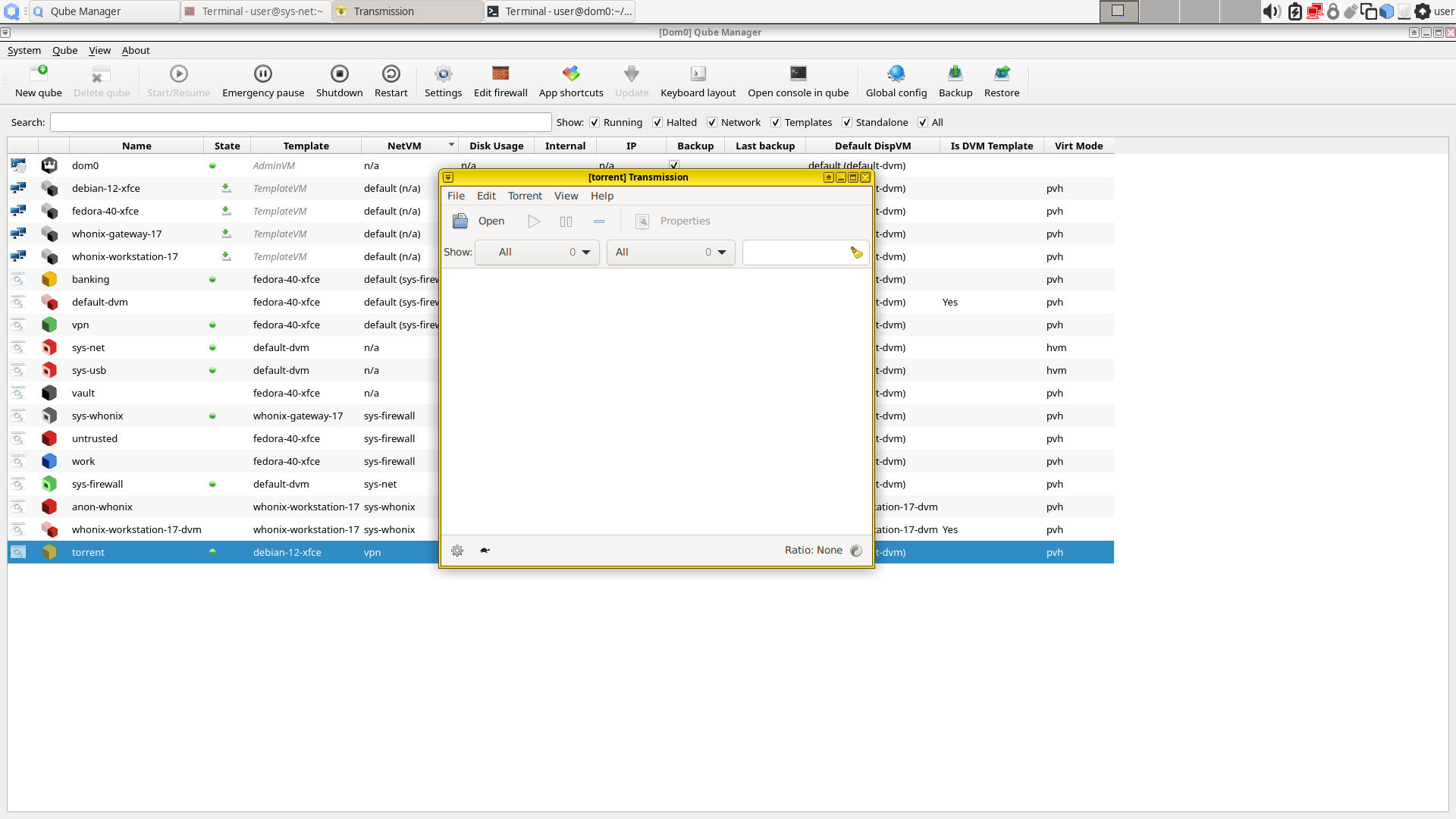This screenshot has height=819, width=1456.
Task: Open the Qube Manager window menu button
Action: click(x=5, y=33)
